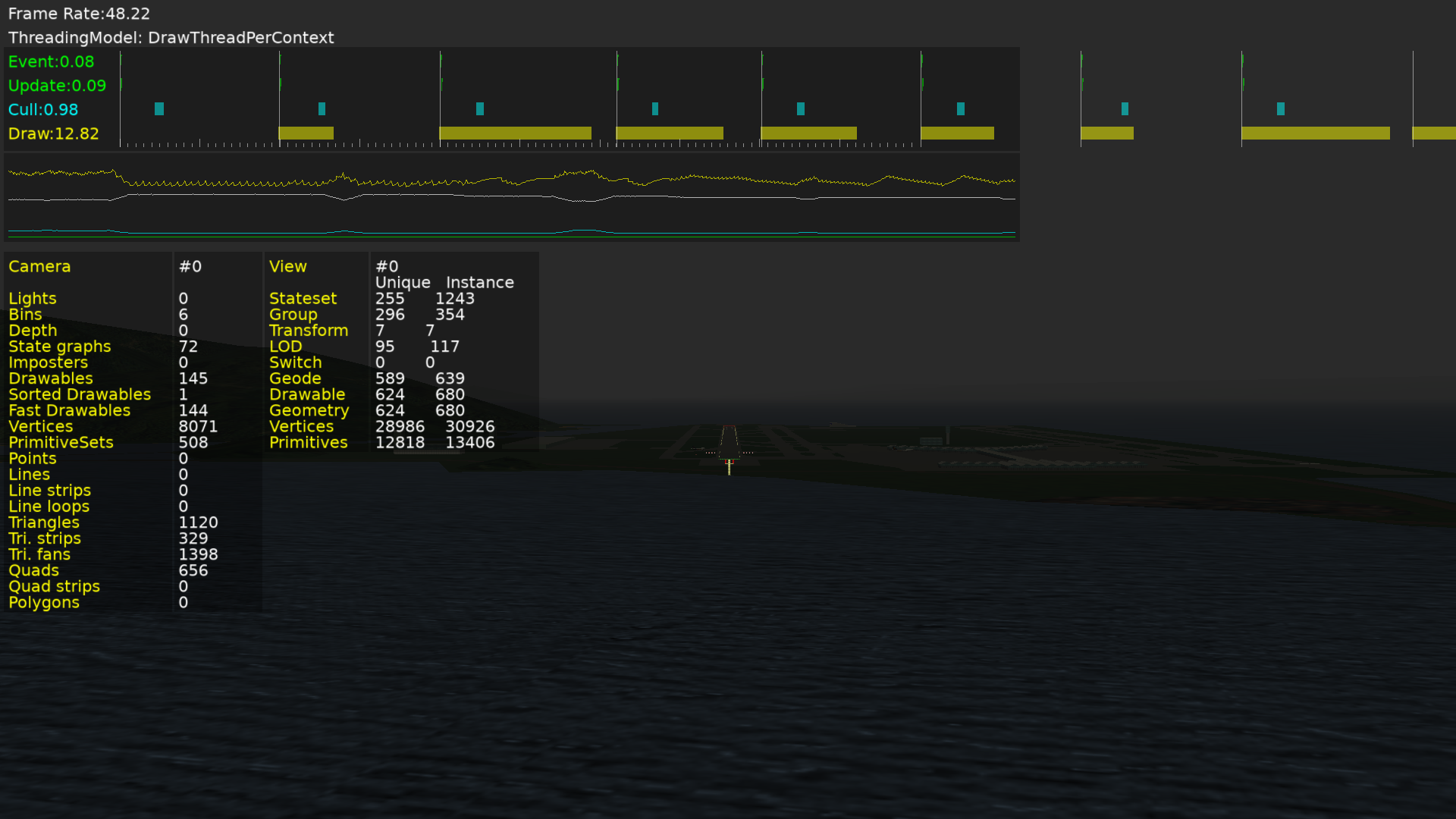Screen dimensions: 1456x819
Task: Click the View column header
Action: 287,267
